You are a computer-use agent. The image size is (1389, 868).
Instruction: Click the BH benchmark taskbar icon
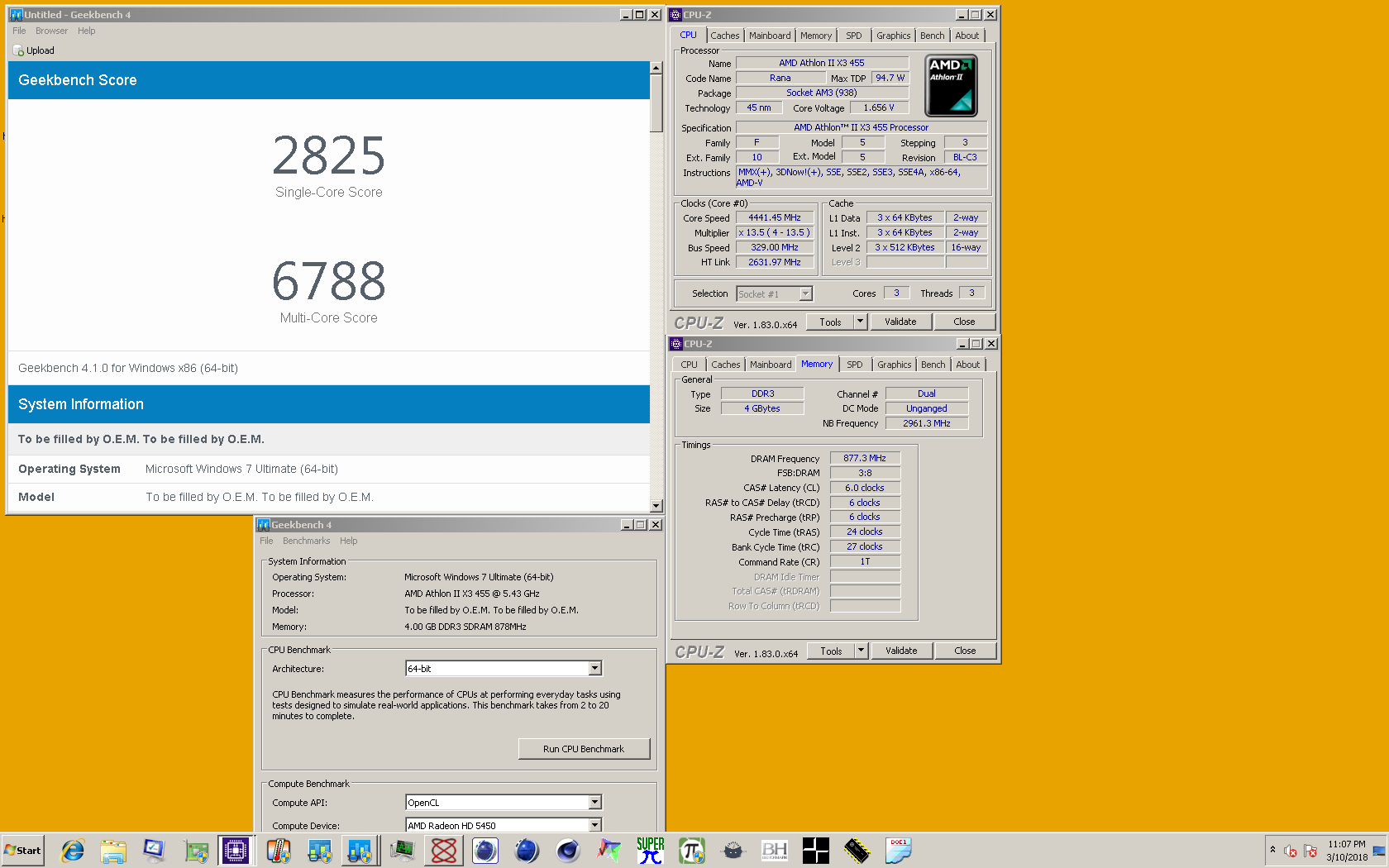click(x=775, y=851)
